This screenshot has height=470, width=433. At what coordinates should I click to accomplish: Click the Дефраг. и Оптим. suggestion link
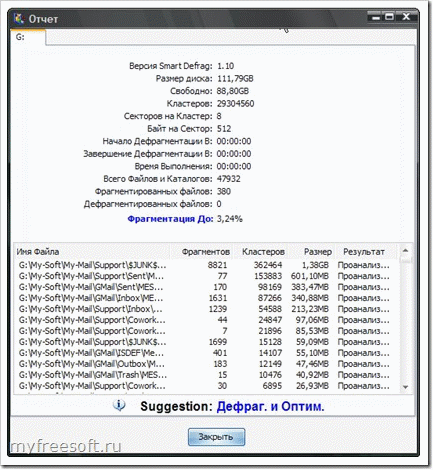point(270,406)
